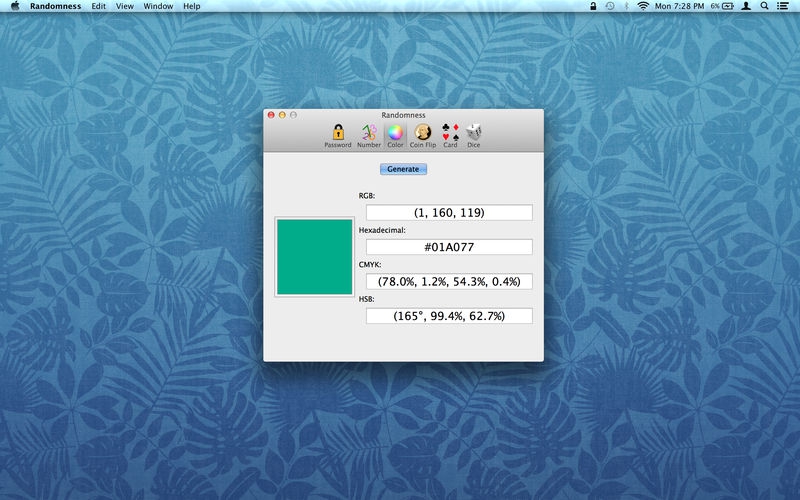The height and width of the screenshot is (500, 800).
Task: Click the RGB value field
Action: pos(449,213)
